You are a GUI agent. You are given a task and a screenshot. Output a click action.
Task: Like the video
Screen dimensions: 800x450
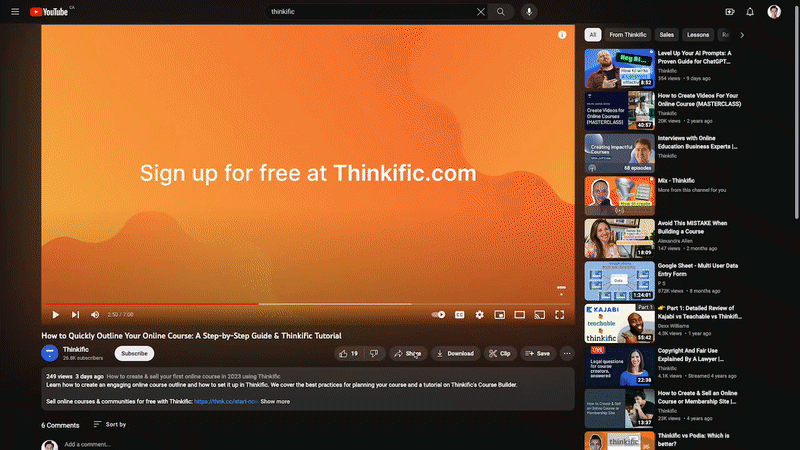tap(347, 354)
